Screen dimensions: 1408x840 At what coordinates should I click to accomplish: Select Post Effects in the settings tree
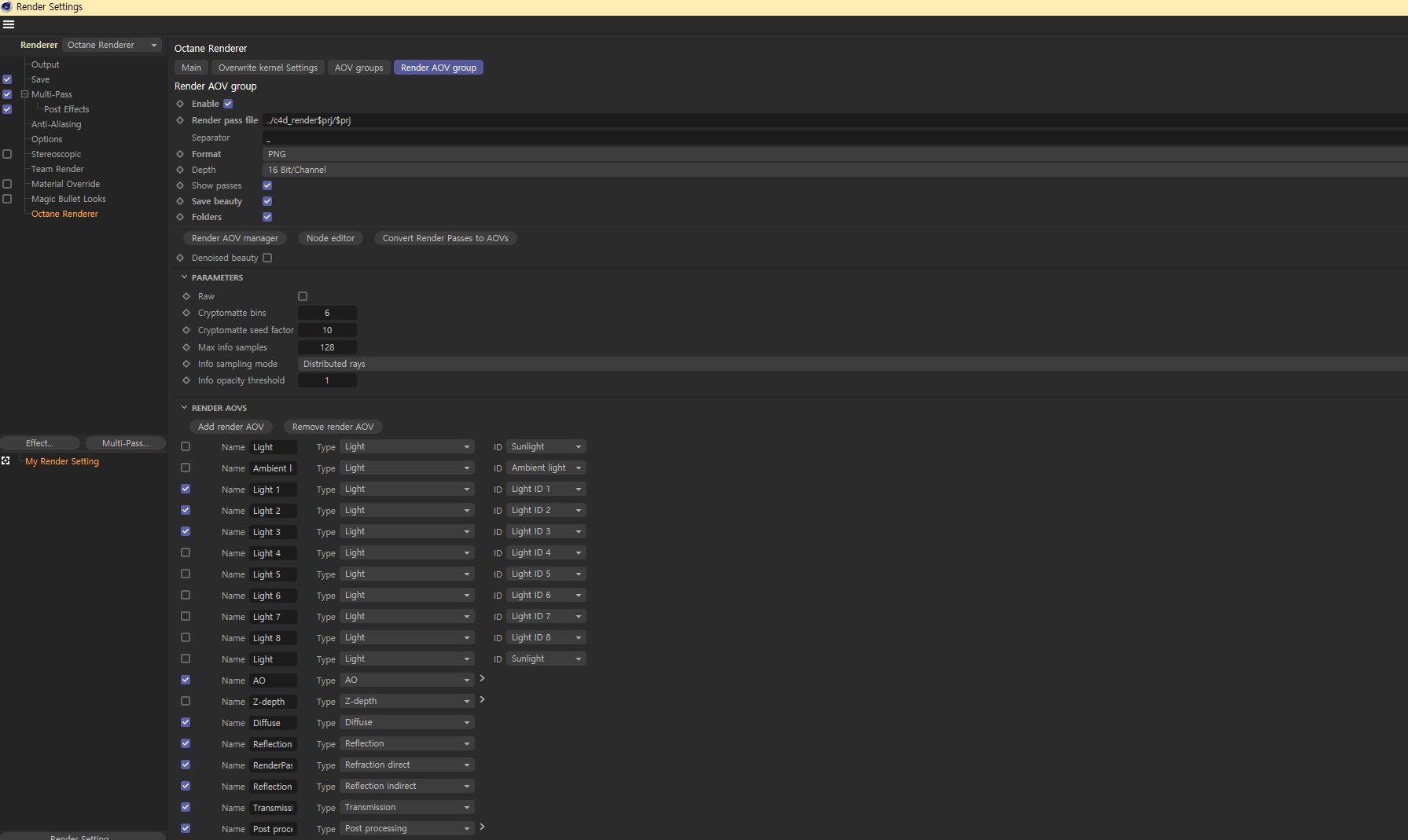[66, 109]
